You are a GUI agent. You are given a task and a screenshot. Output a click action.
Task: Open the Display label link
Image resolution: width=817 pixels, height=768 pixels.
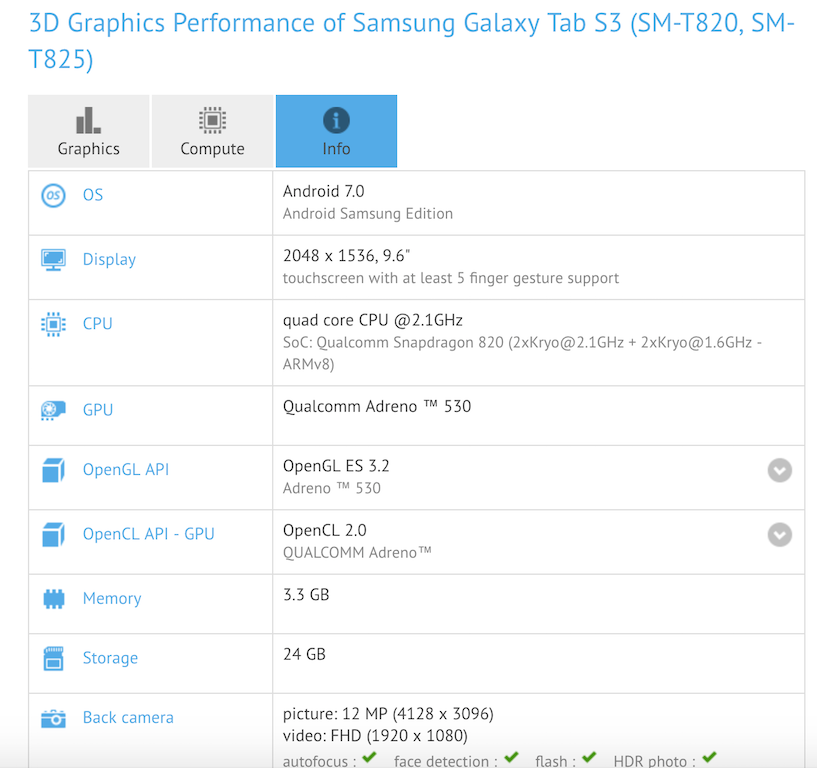coord(109,260)
